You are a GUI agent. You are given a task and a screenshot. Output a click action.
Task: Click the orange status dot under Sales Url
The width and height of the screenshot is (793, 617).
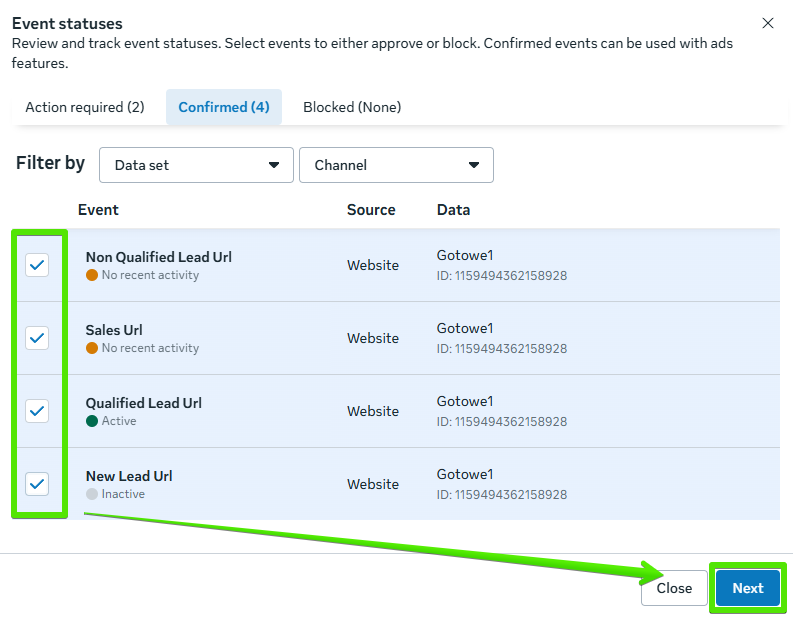92,348
